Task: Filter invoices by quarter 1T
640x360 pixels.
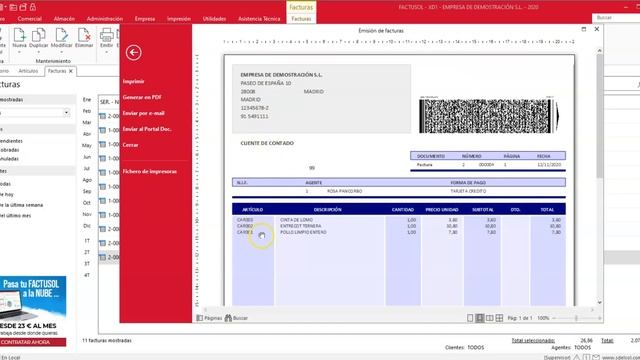Action: click(x=87, y=241)
